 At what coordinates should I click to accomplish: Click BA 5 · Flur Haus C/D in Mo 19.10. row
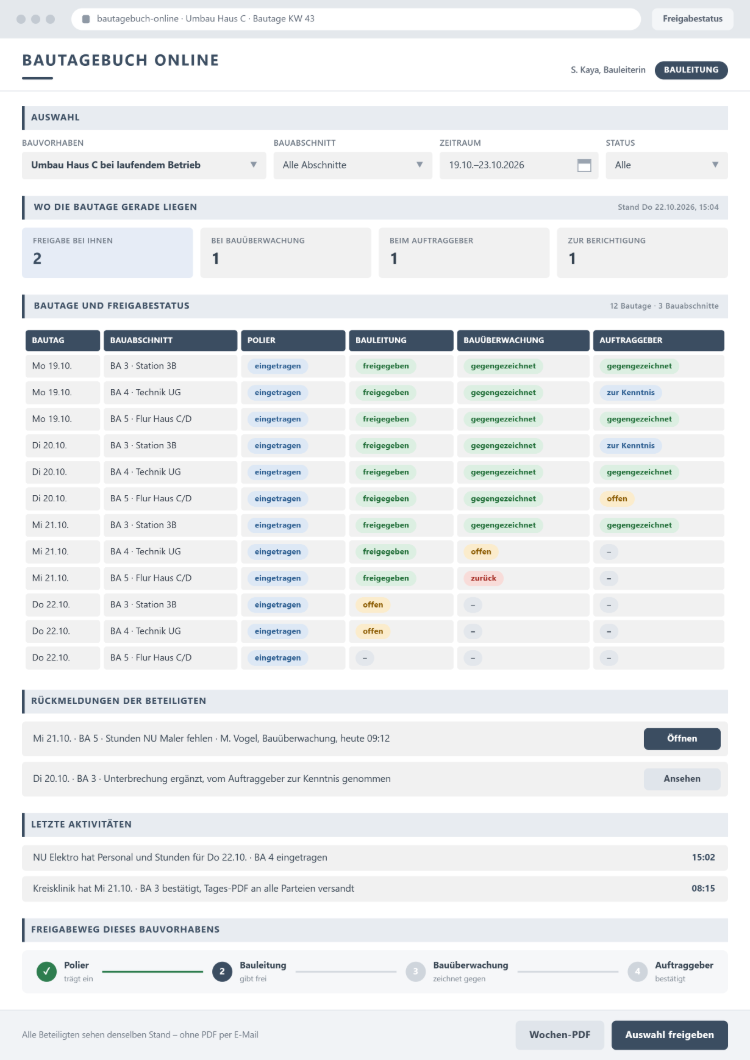tap(151, 418)
